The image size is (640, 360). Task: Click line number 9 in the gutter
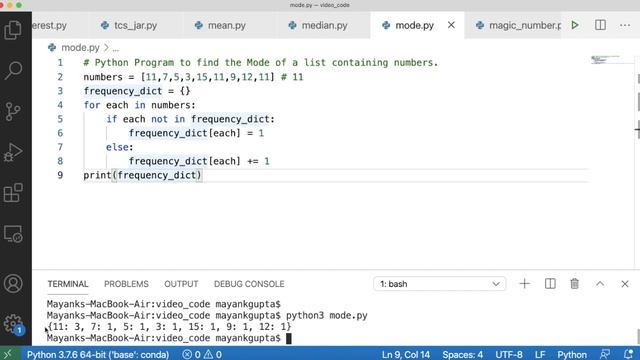[60, 175]
